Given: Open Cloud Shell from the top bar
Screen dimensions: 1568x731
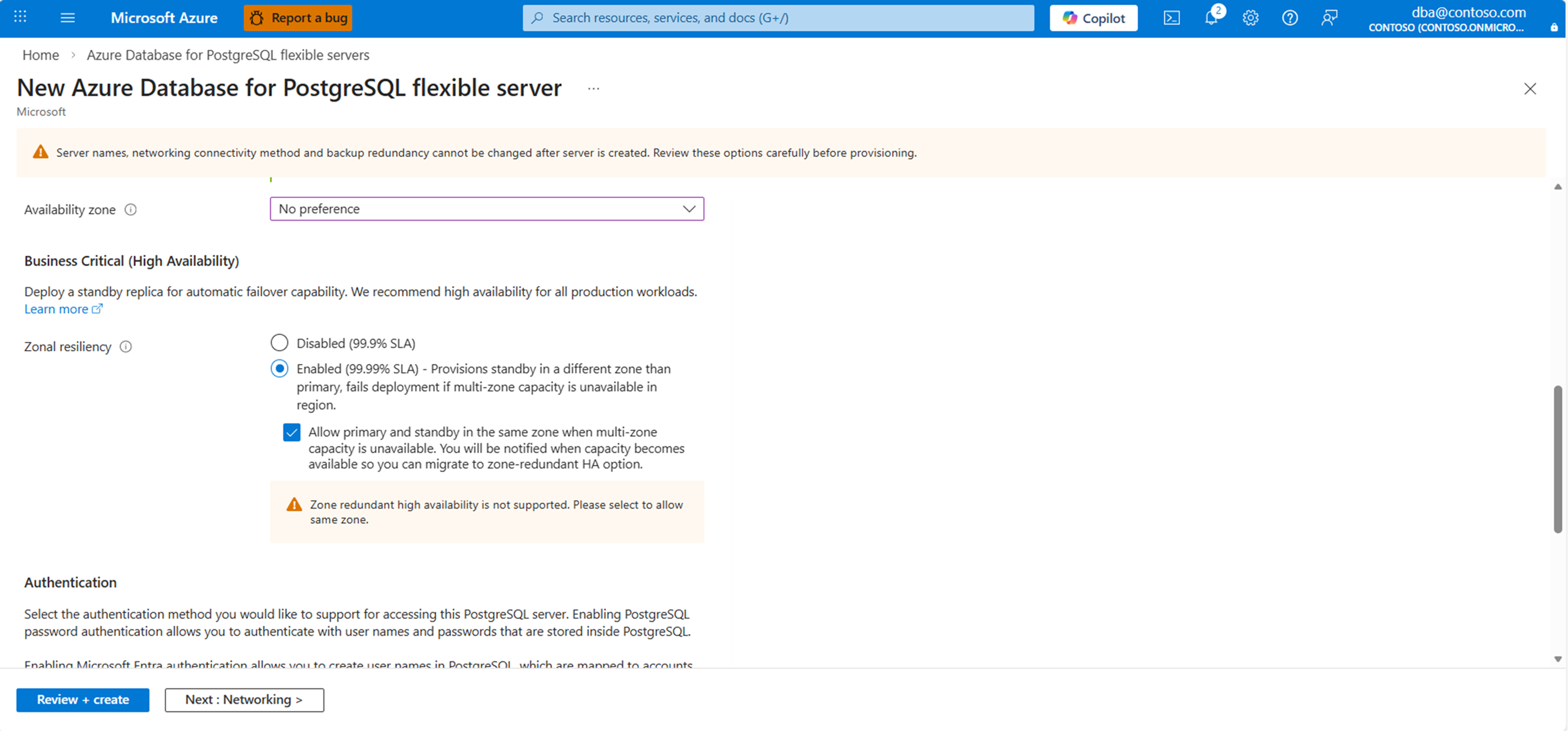Looking at the screenshot, I should (1171, 18).
